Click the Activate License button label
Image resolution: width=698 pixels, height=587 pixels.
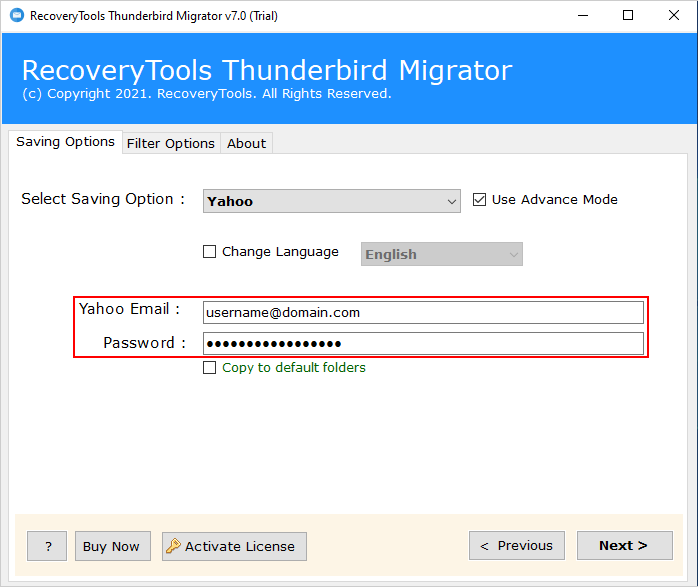(240, 546)
